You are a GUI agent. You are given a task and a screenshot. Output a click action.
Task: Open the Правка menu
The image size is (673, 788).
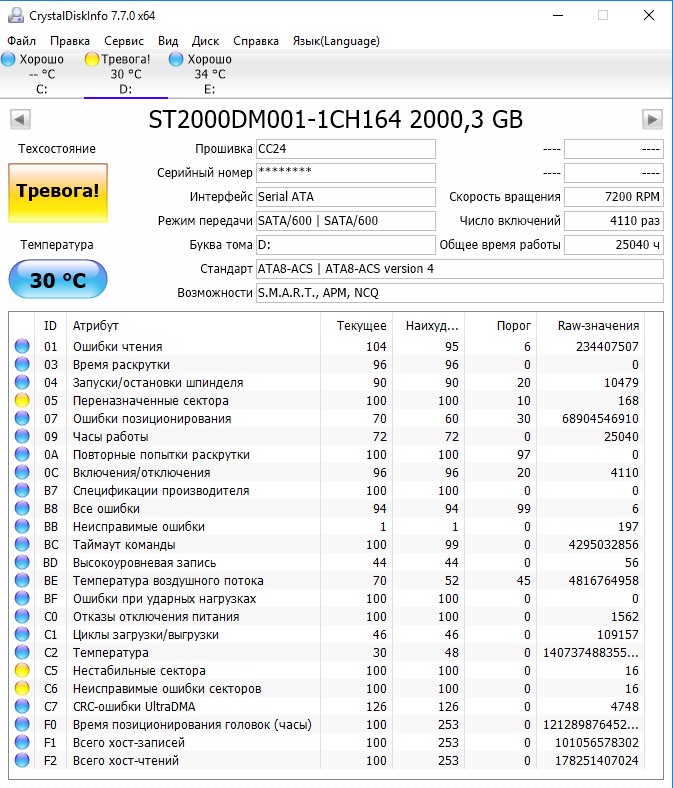(x=70, y=41)
